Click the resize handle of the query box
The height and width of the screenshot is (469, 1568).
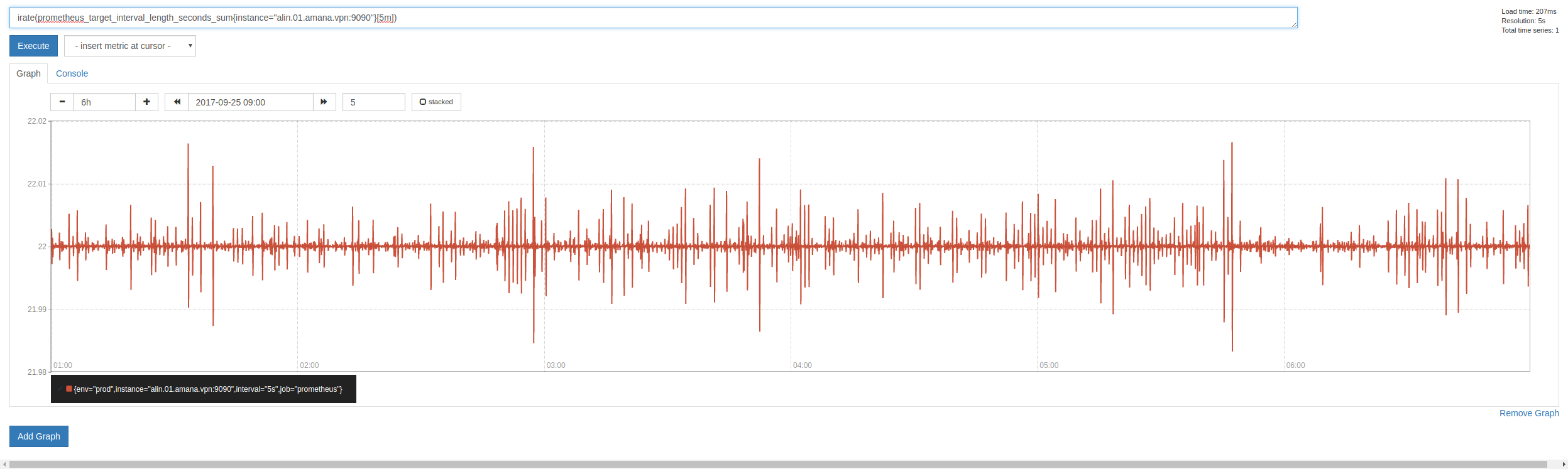click(1294, 24)
